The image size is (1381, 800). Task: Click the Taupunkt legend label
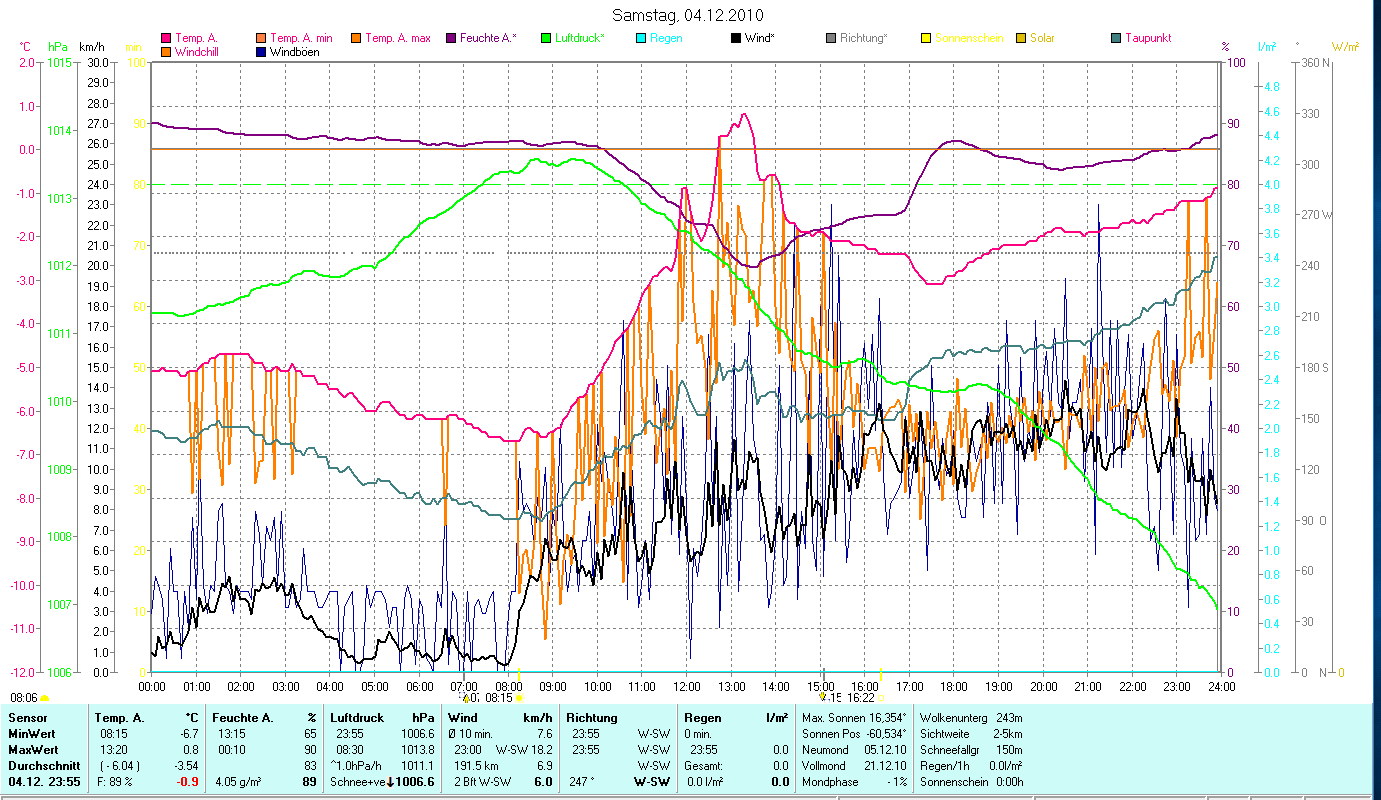1147,39
